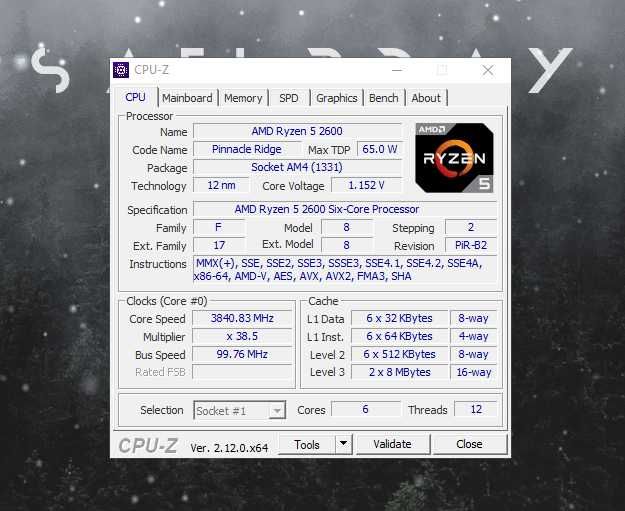Screen dimensions: 625x511
Task: Expand the Tools dropdown arrow
Action: [344, 444]
